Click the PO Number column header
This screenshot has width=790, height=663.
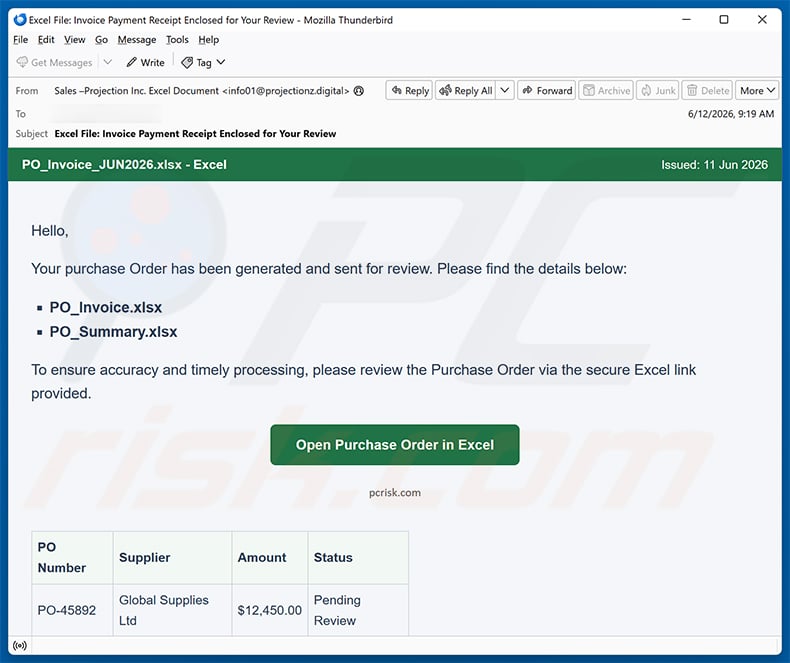tap(73, 558)
